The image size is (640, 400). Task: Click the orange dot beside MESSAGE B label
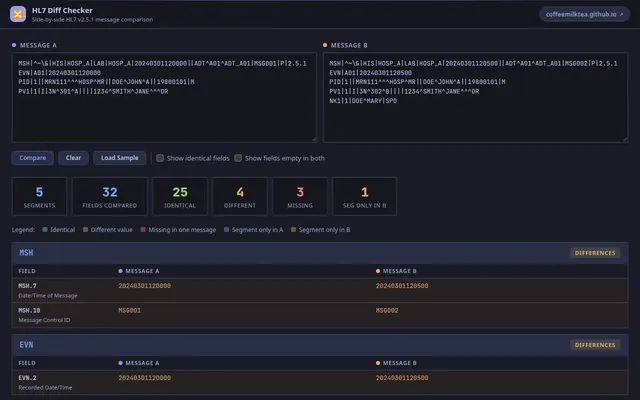[325, 45]
